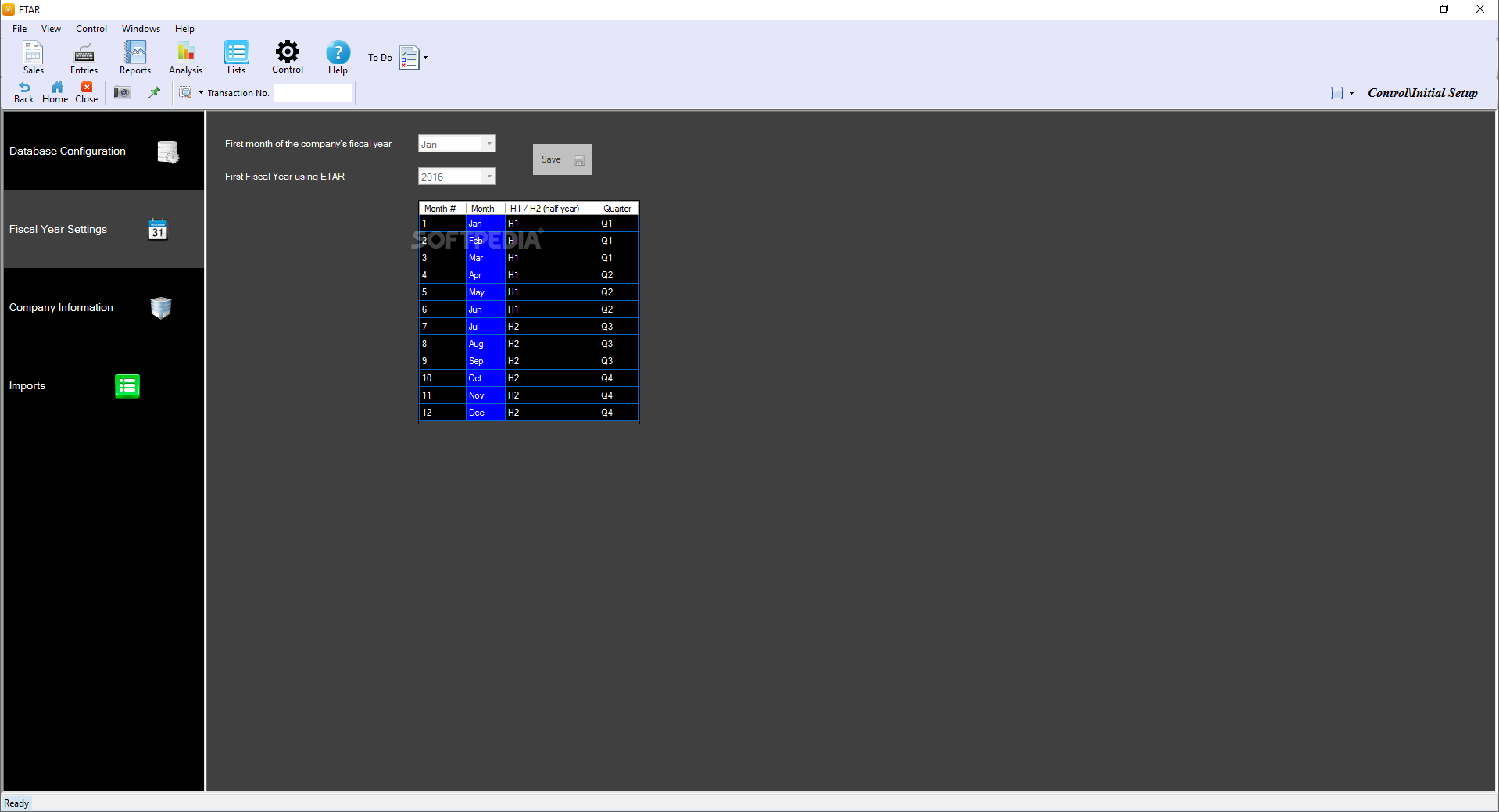
Task: Click the Control\Initial Setup breadcrumb title
Action: (x=1422, y=93)
